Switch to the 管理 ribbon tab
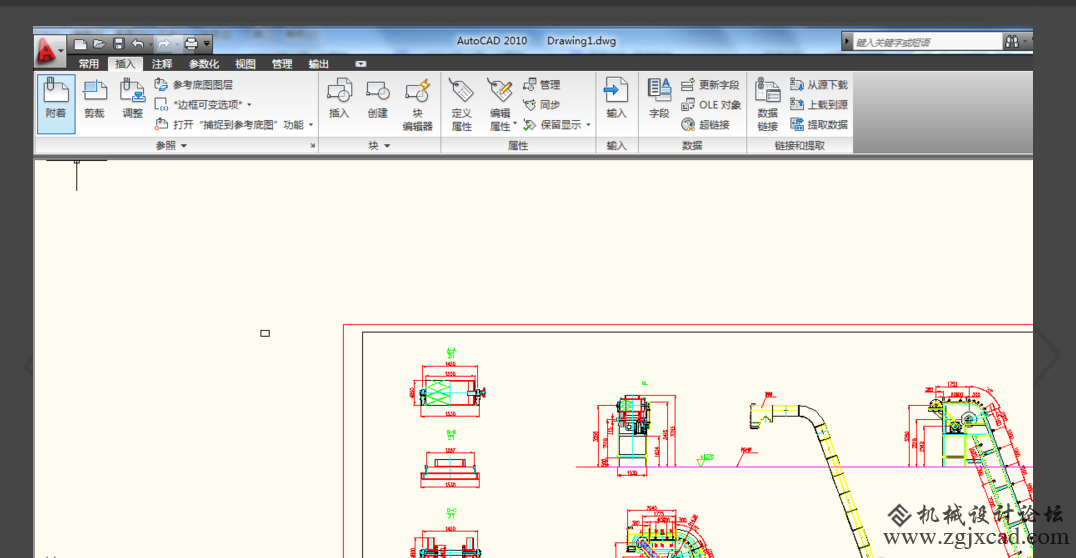This screenshot has width=1076, height=558. (281, 64)
